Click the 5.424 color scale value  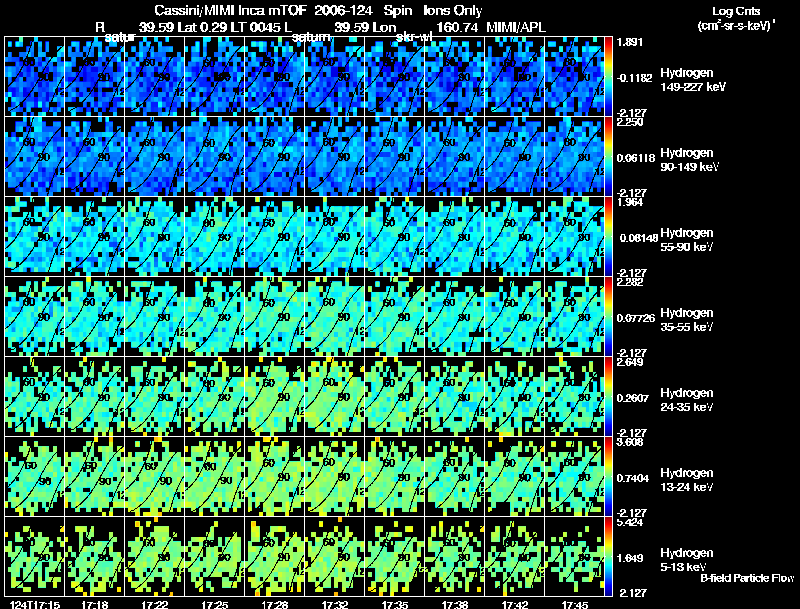click(630, 522)
